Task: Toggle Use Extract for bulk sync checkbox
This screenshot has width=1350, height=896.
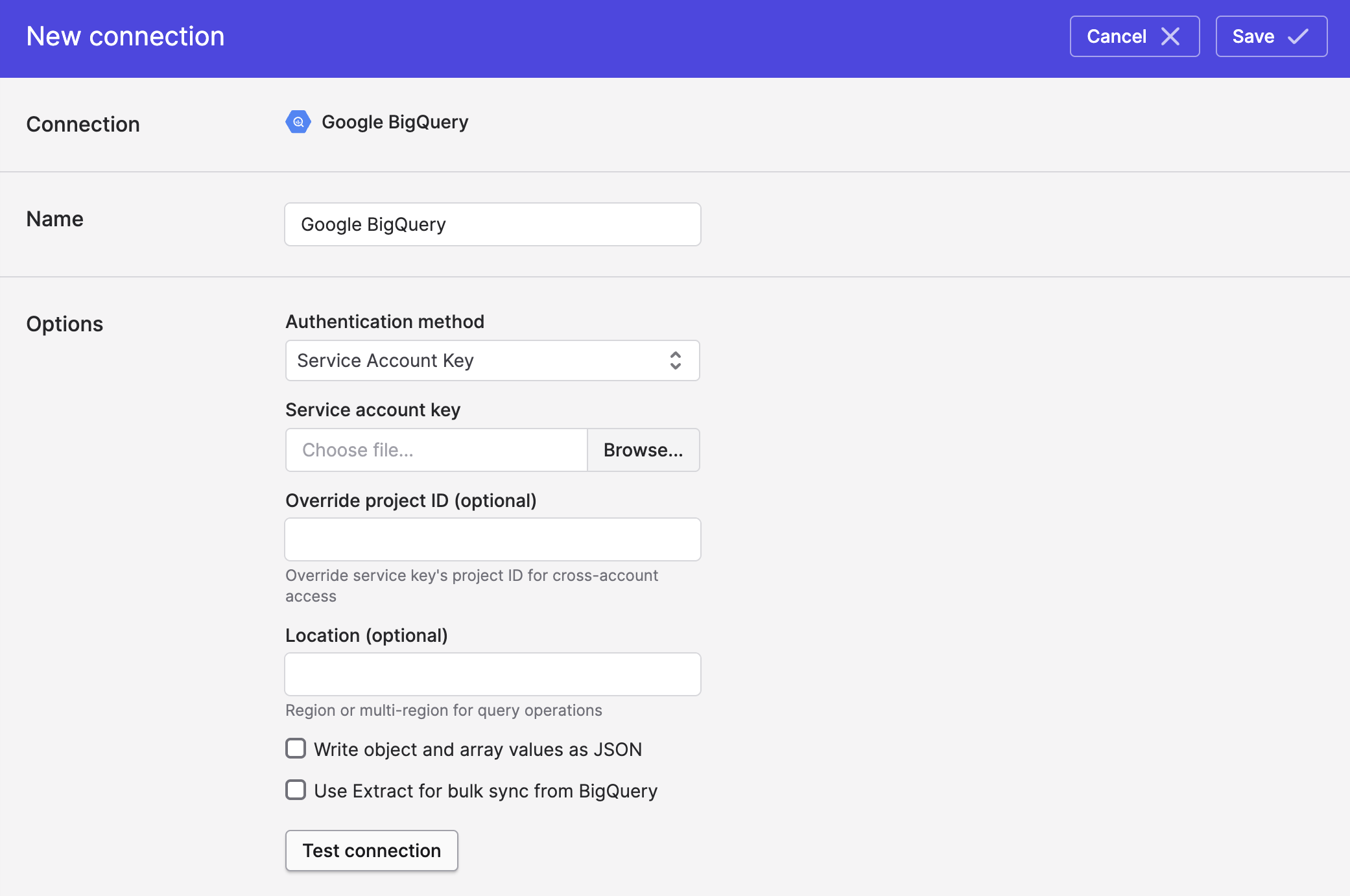Action: (296, 790)
